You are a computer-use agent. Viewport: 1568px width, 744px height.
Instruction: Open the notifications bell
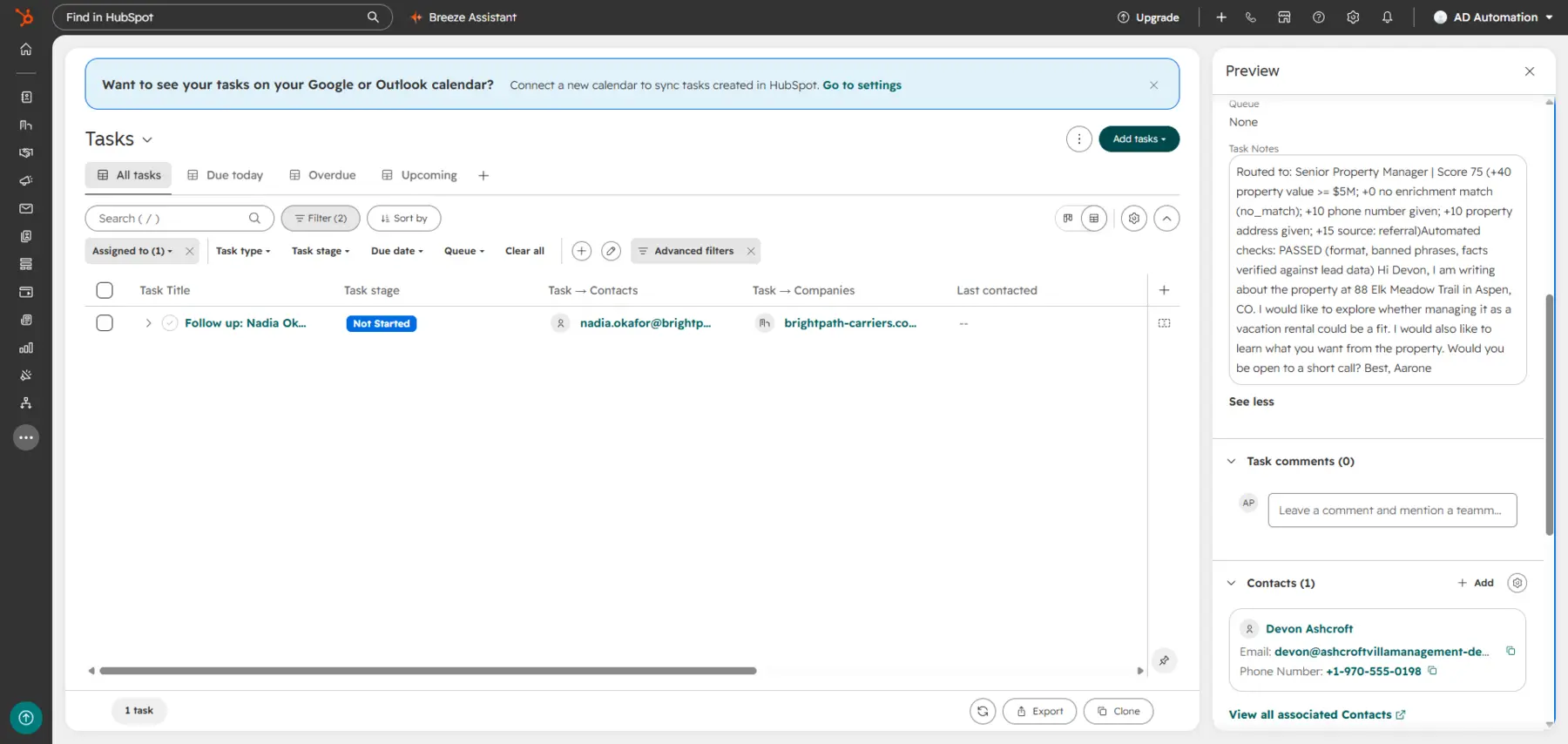[x=1387, y=17]
